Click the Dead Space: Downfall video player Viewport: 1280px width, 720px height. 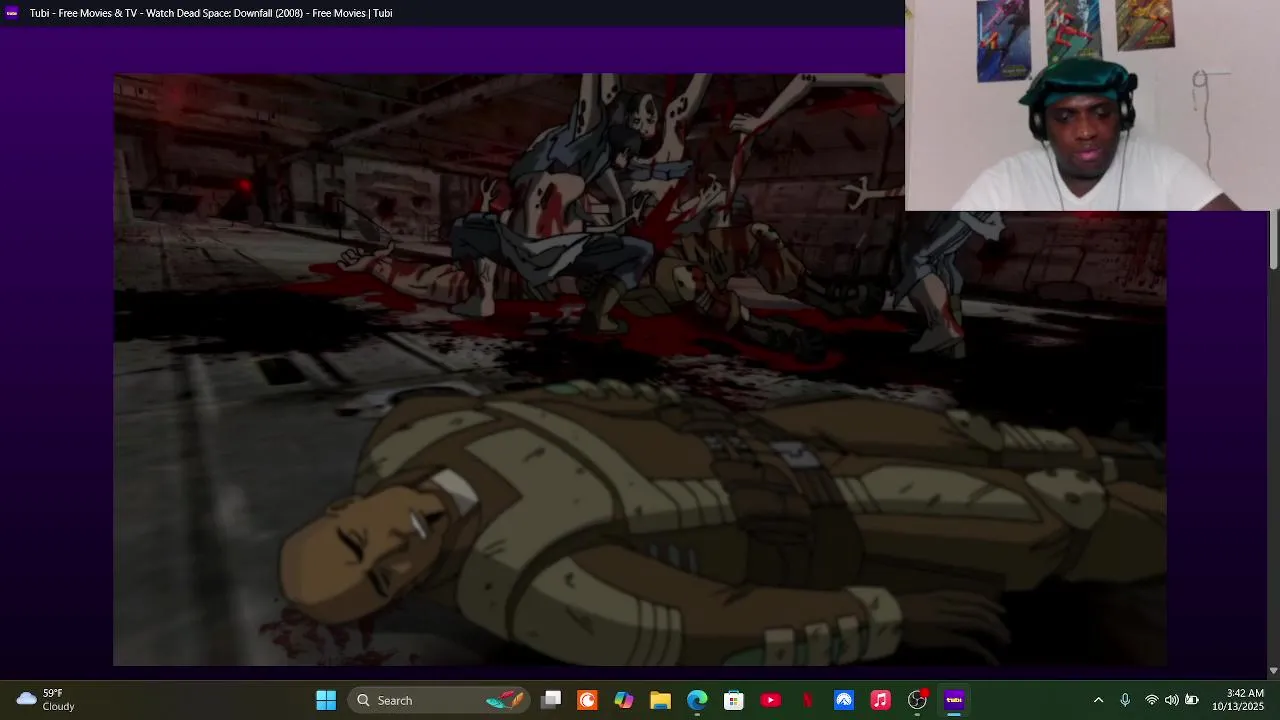(x=640, y=369)
